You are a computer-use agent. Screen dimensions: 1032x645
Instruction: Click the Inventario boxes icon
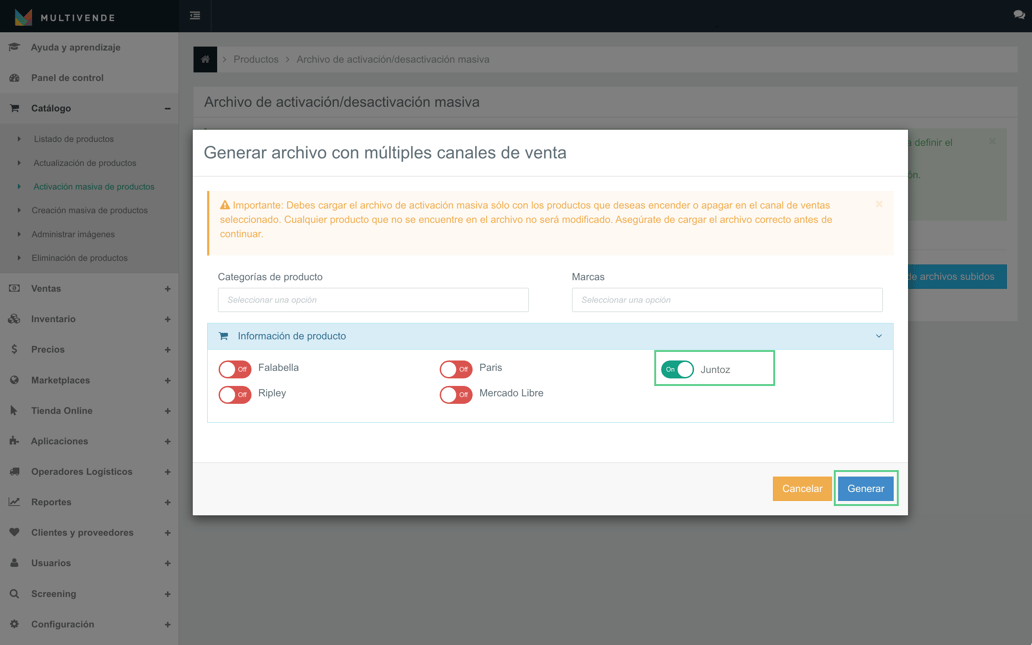[14, 319]
